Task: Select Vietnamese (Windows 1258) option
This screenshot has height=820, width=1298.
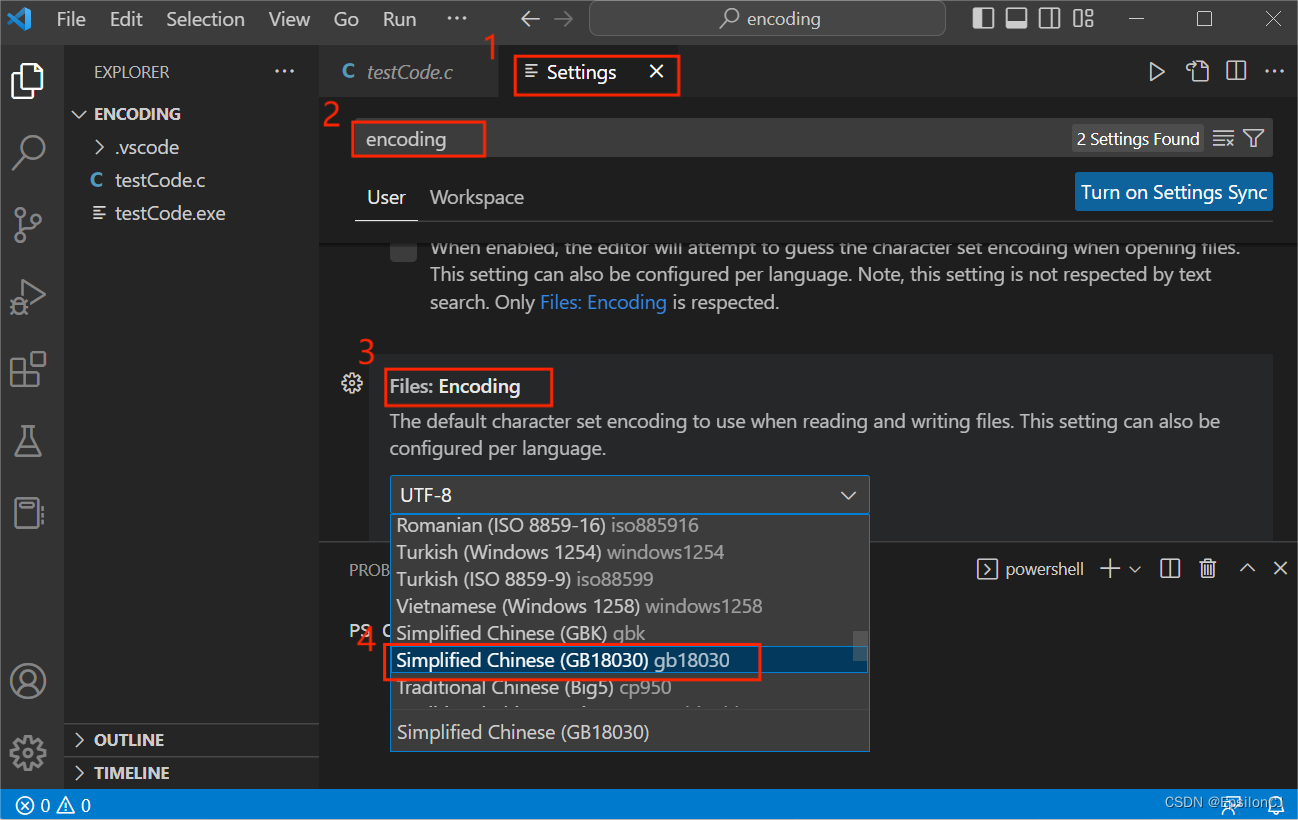Action: click(621, 606)
